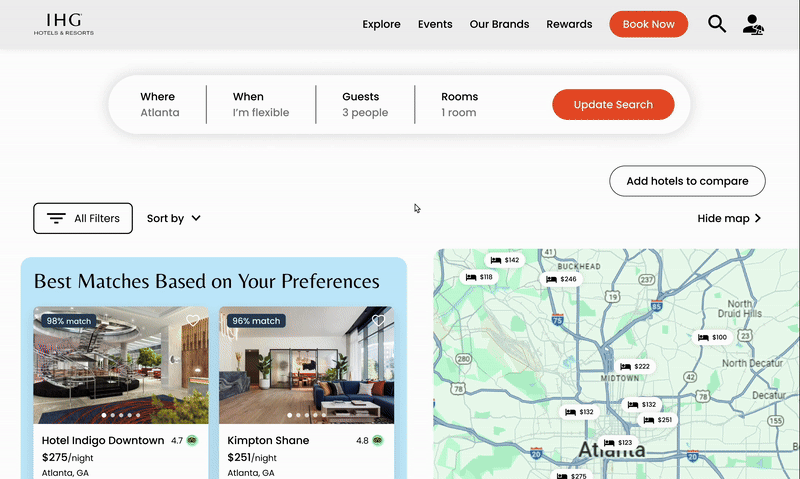Open the search magnifier icon
This screenshot has width=800, height=479.
(x=717, y=24)
